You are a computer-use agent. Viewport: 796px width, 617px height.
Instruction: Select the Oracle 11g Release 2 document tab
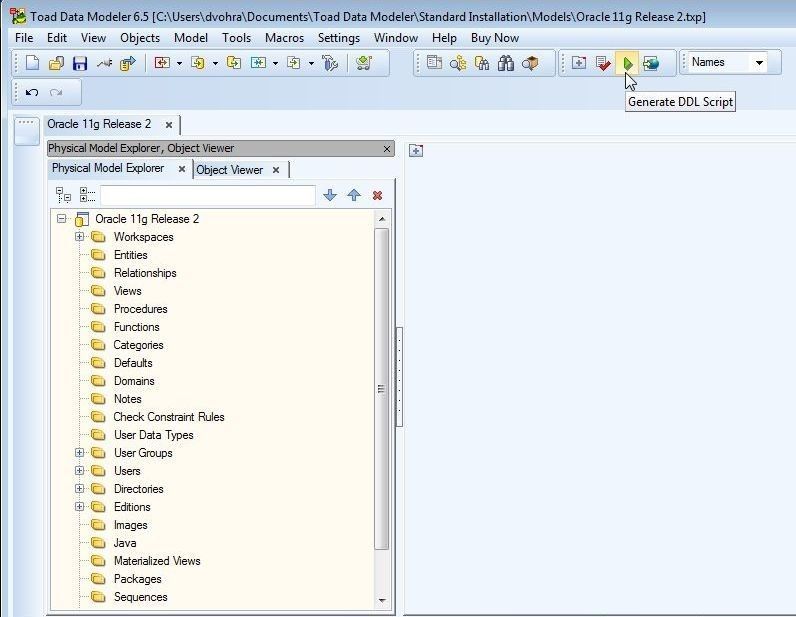[99, 124]
